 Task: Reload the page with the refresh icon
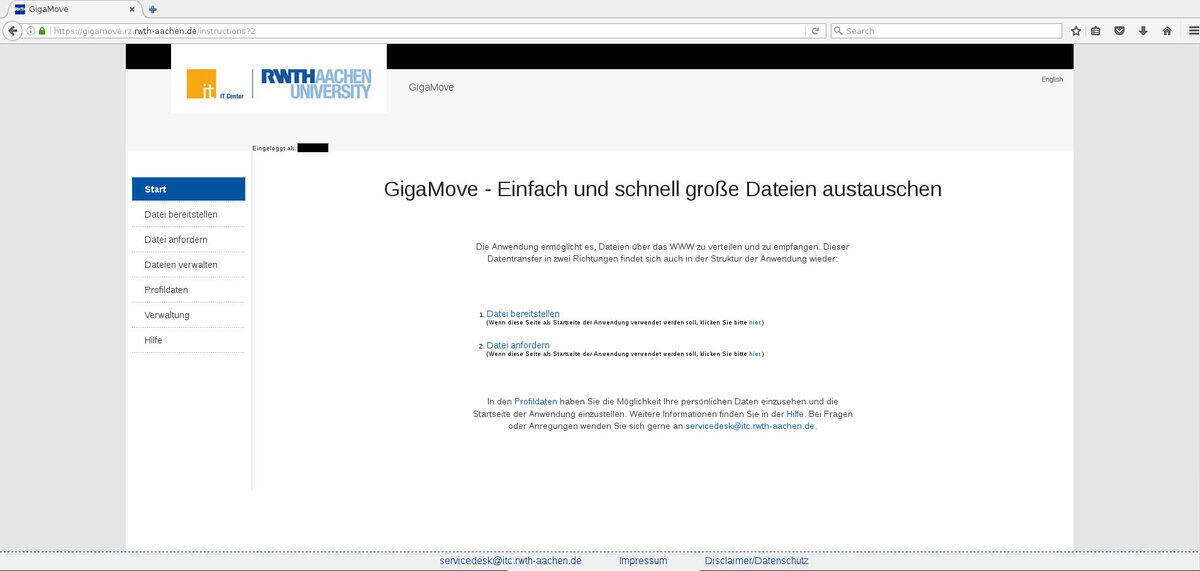pos(815,31)
